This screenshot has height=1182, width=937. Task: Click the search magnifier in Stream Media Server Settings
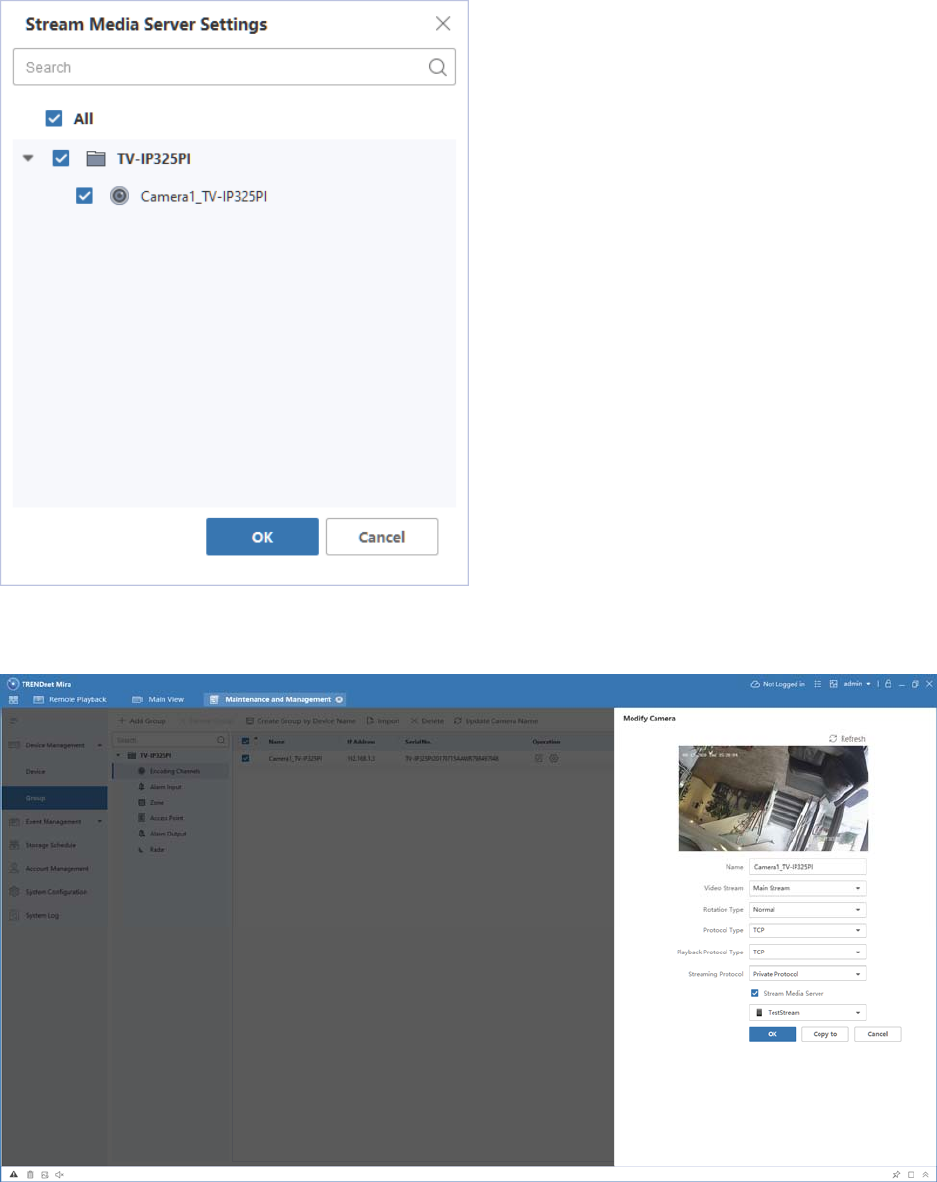(437, 67)
